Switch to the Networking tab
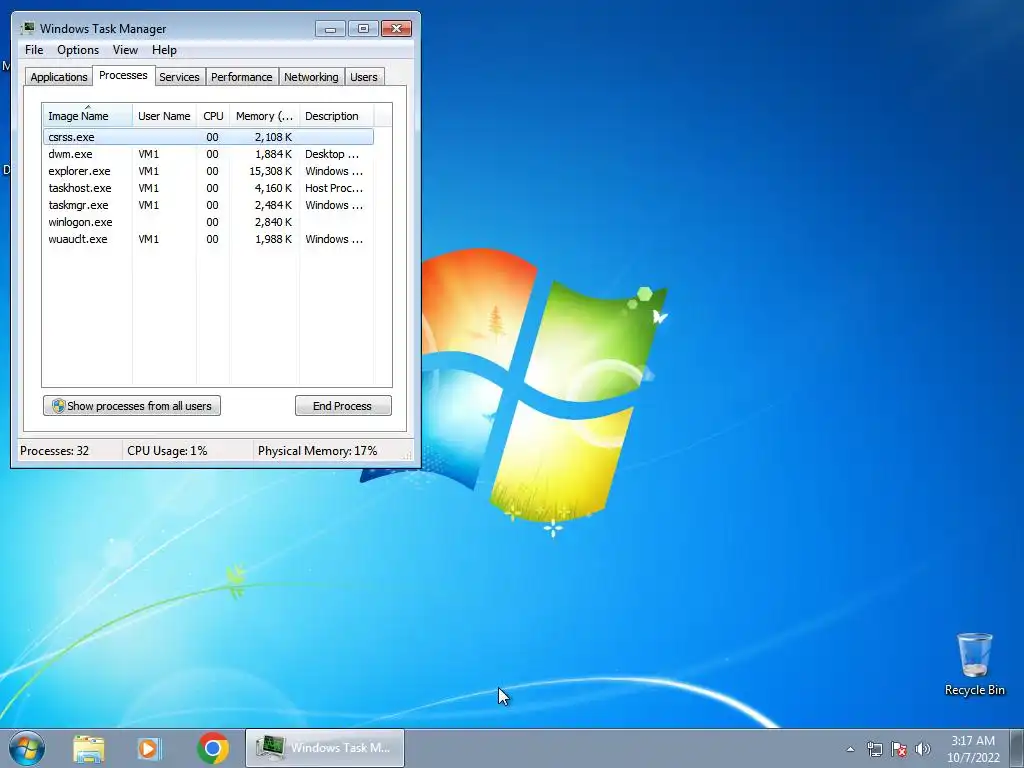 (x=312, y=77)
